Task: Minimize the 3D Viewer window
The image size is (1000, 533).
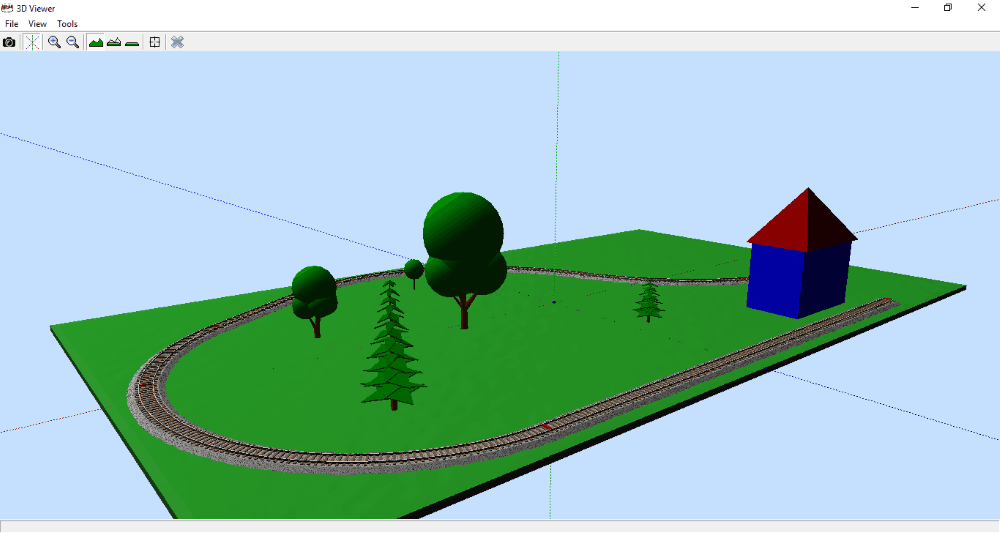Action: [x=915, y=8]
